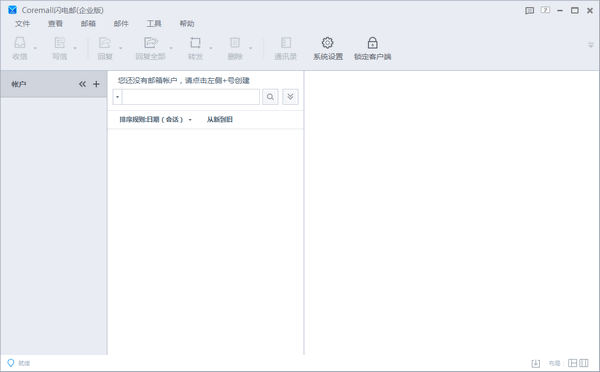Click the download icon in status bar

pos(536,363)
